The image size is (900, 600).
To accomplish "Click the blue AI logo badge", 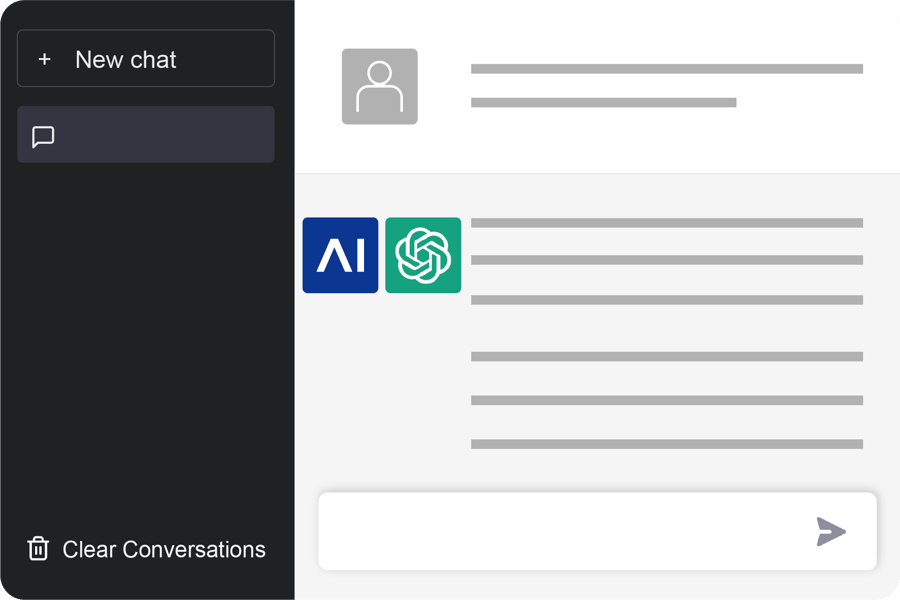I will point(340,256).
